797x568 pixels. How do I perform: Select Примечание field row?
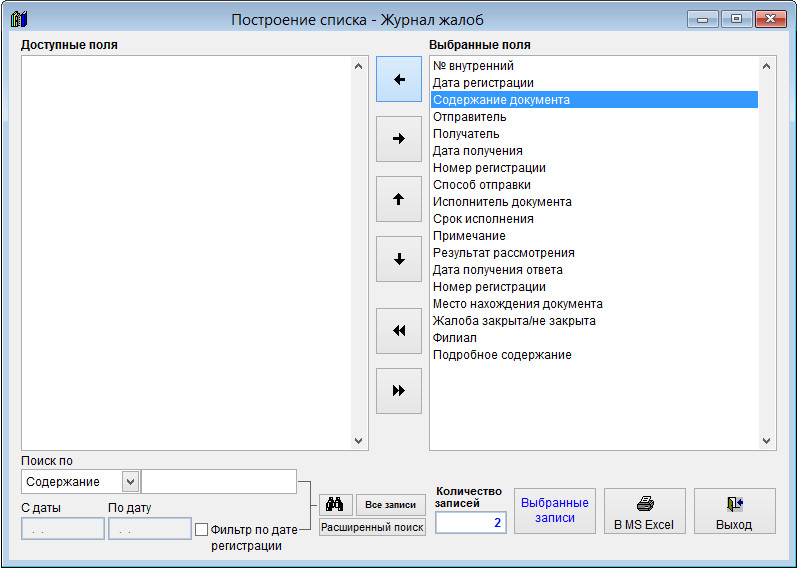(x=594, y=236)
